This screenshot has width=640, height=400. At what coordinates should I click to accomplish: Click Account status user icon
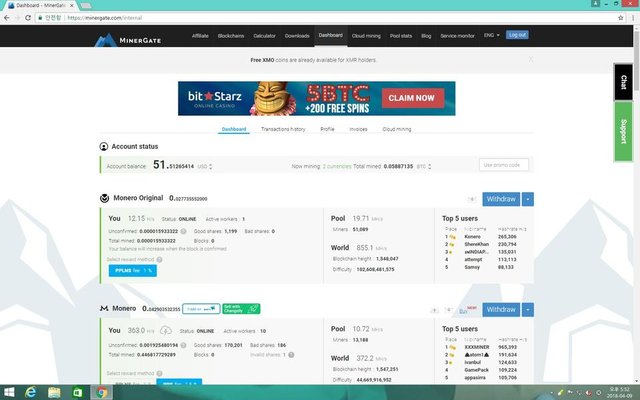104,146
